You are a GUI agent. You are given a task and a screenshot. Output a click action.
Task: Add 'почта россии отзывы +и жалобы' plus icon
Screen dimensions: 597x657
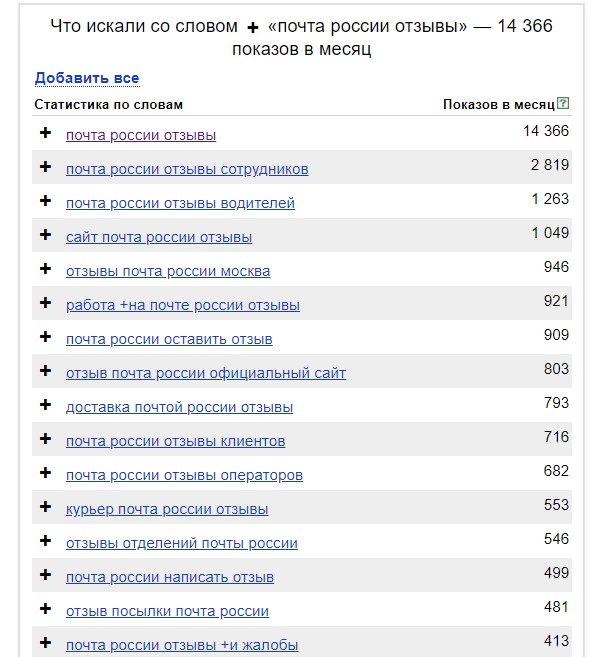click(x=45, y=642)
